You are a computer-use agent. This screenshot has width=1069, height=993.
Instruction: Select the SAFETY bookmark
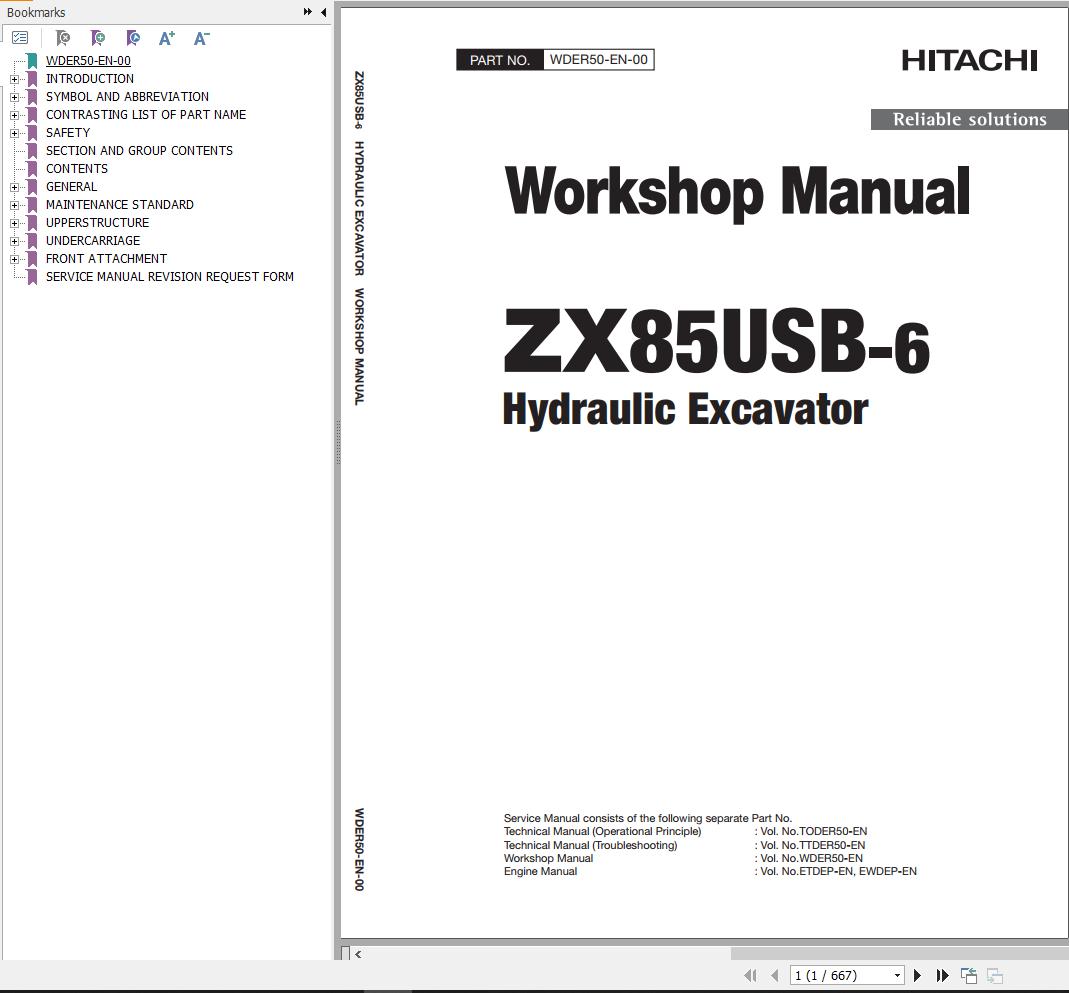click(x=67, y=133)
